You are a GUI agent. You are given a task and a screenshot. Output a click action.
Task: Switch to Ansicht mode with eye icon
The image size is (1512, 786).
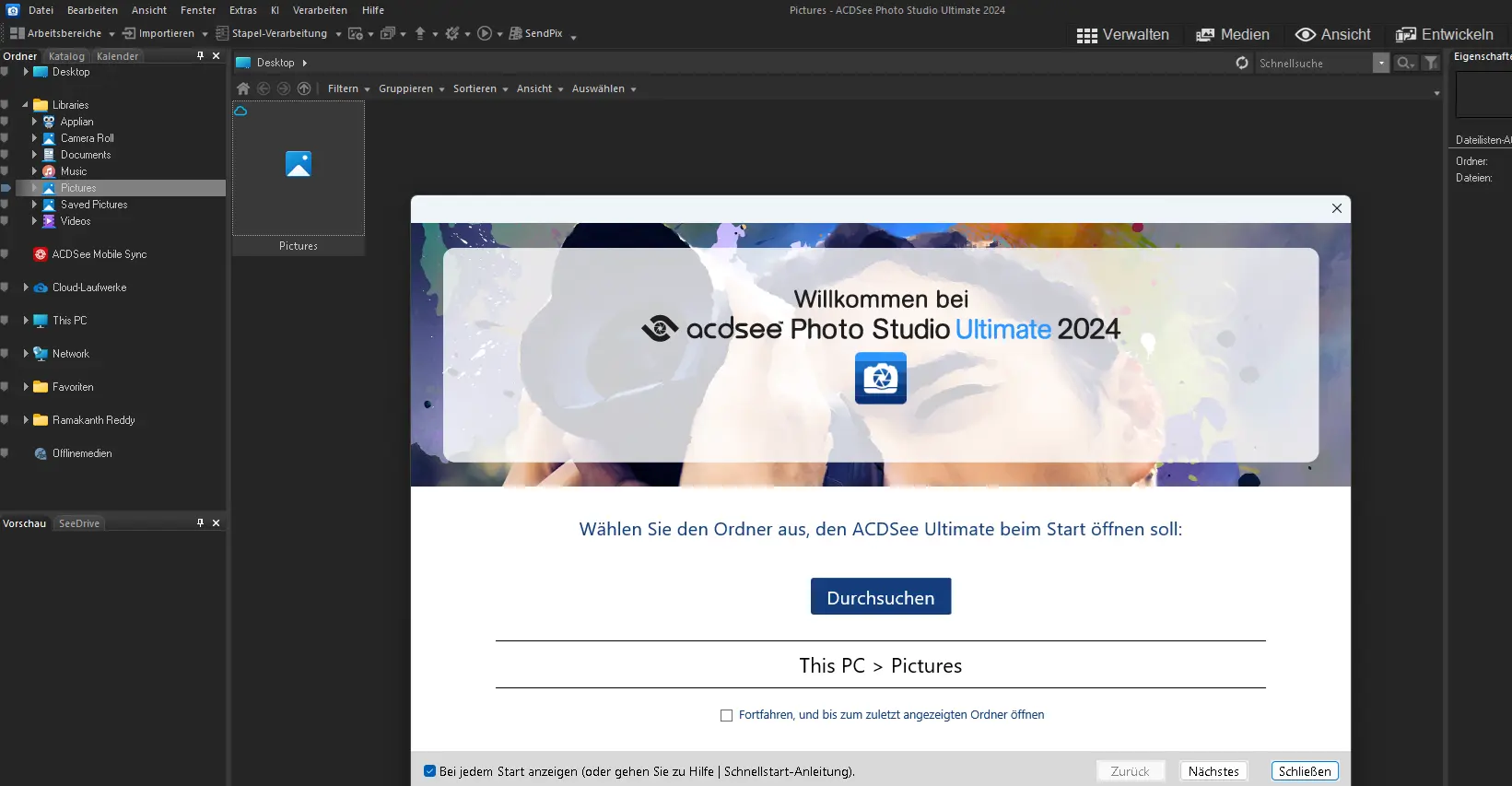(x=1333, y=35)
